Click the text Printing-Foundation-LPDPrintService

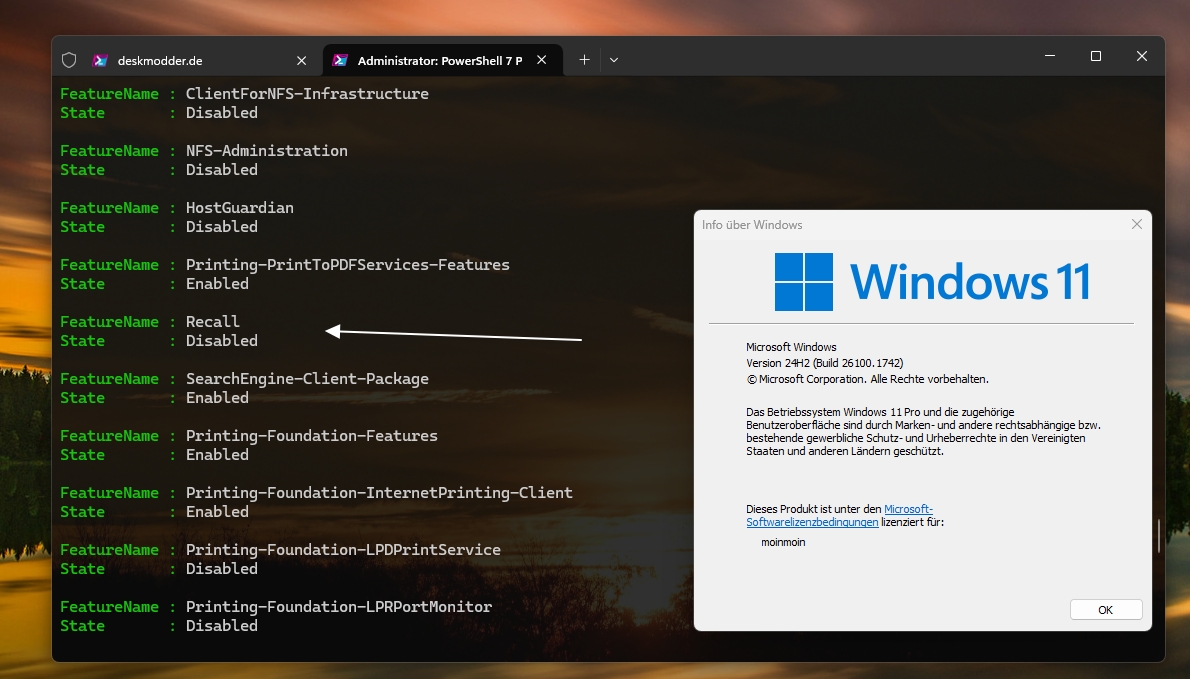(343, 549)
